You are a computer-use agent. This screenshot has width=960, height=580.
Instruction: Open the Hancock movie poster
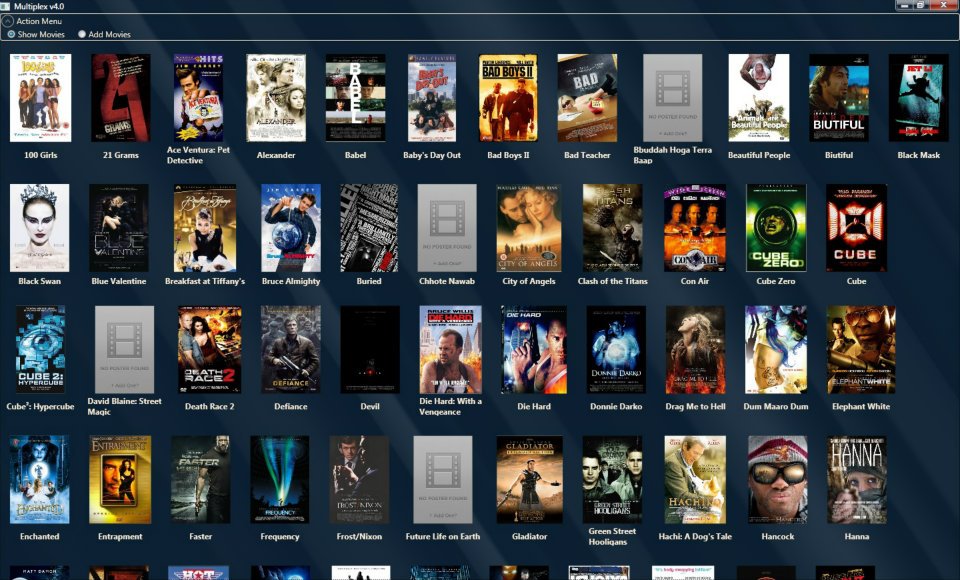[x=777, y=480]
